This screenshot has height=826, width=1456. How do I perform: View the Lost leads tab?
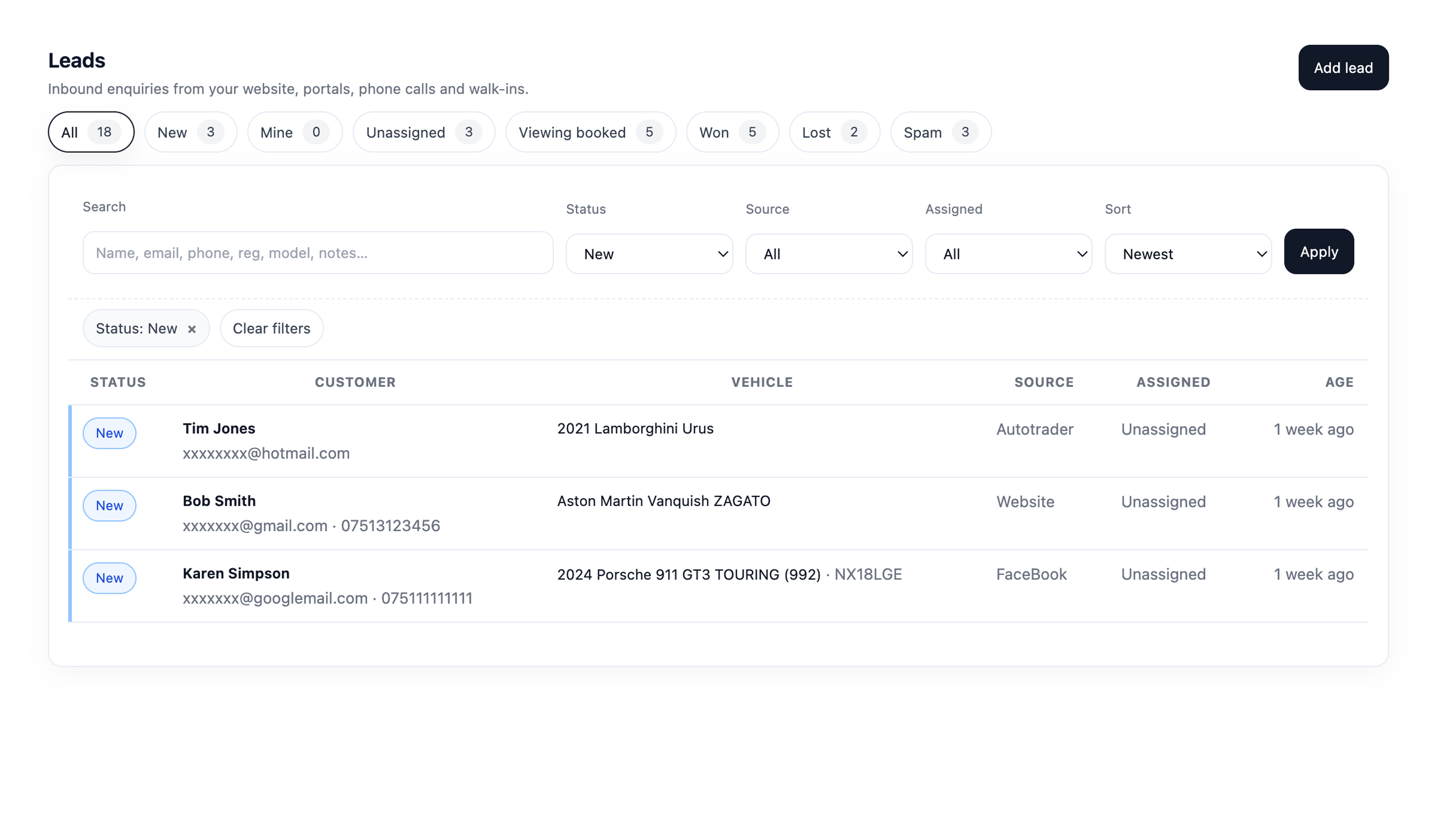[834, 132]
